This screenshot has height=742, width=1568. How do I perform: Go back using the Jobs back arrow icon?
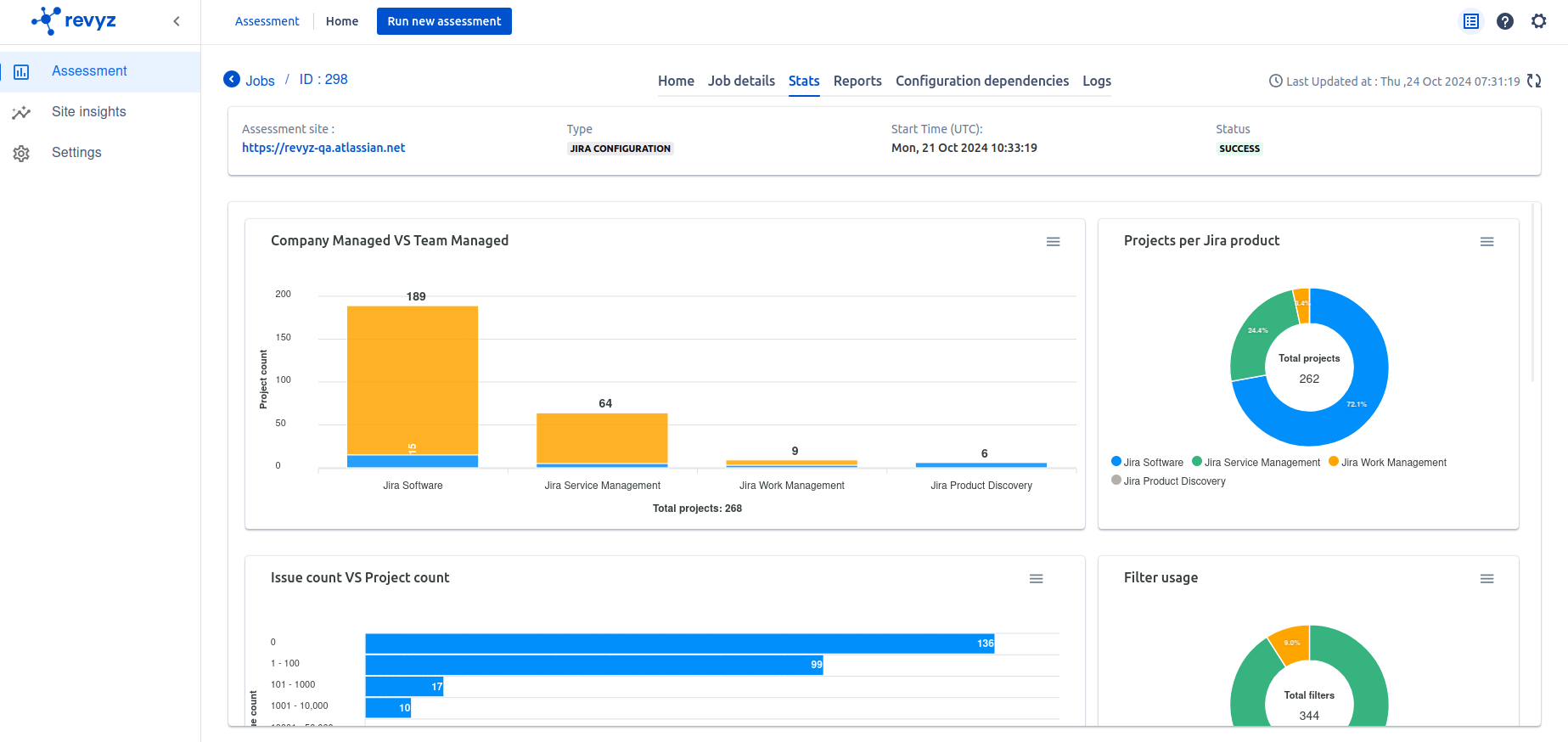point(232,79)
